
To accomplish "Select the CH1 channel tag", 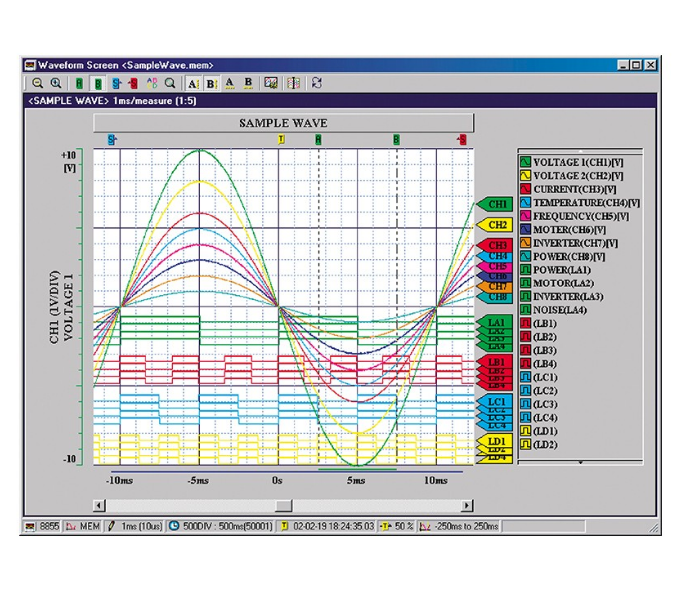I will click(497, 204).
